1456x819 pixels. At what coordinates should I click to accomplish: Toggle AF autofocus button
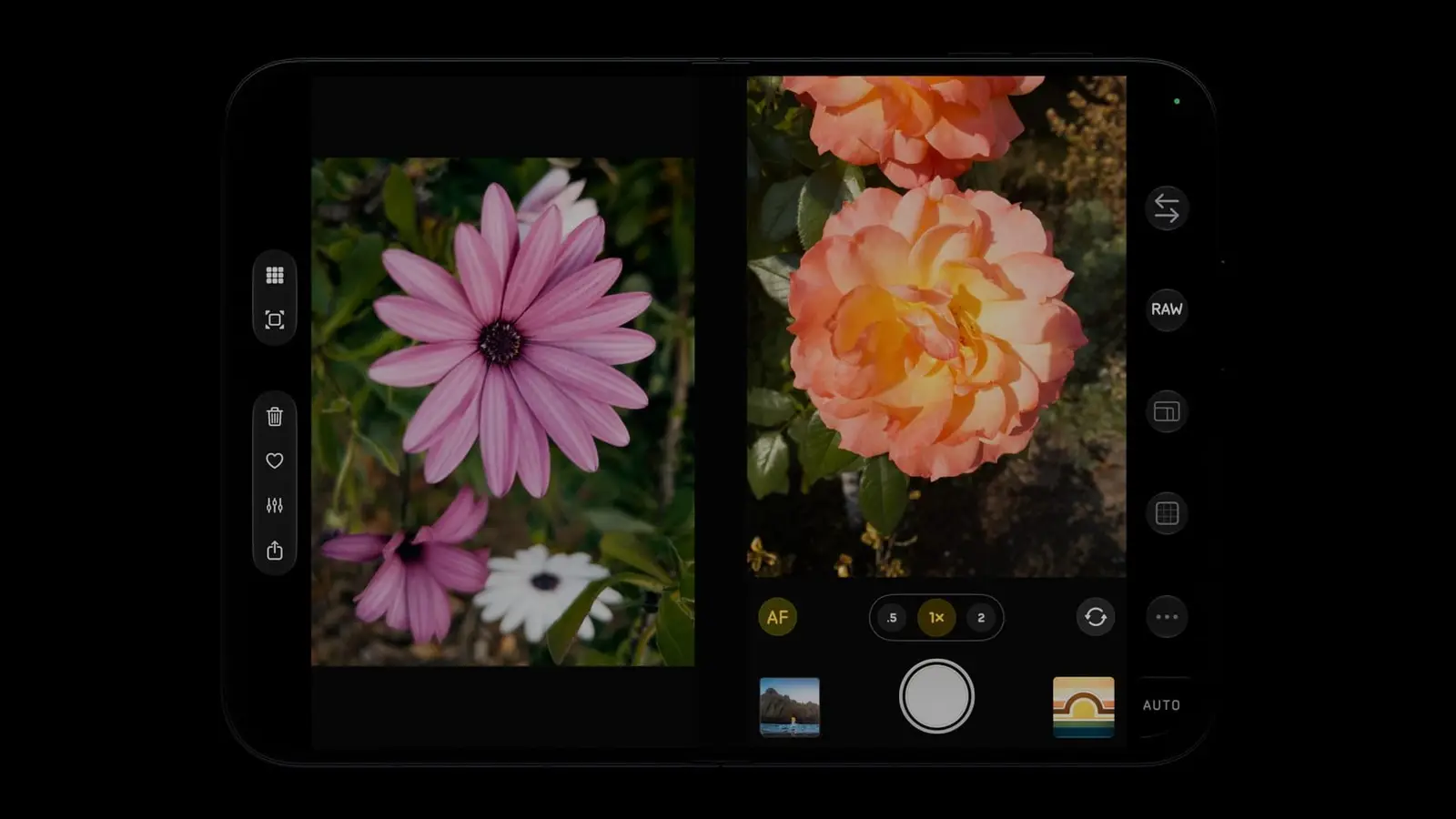(777, 617)
